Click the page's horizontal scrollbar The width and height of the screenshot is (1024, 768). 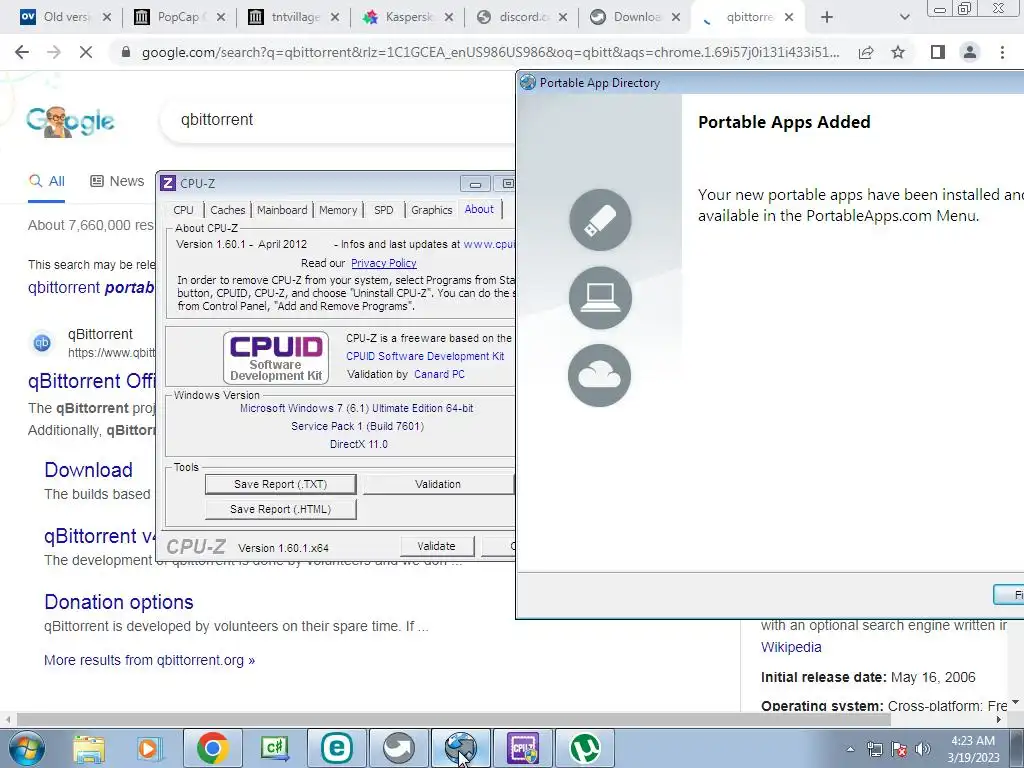coord(454,720)
